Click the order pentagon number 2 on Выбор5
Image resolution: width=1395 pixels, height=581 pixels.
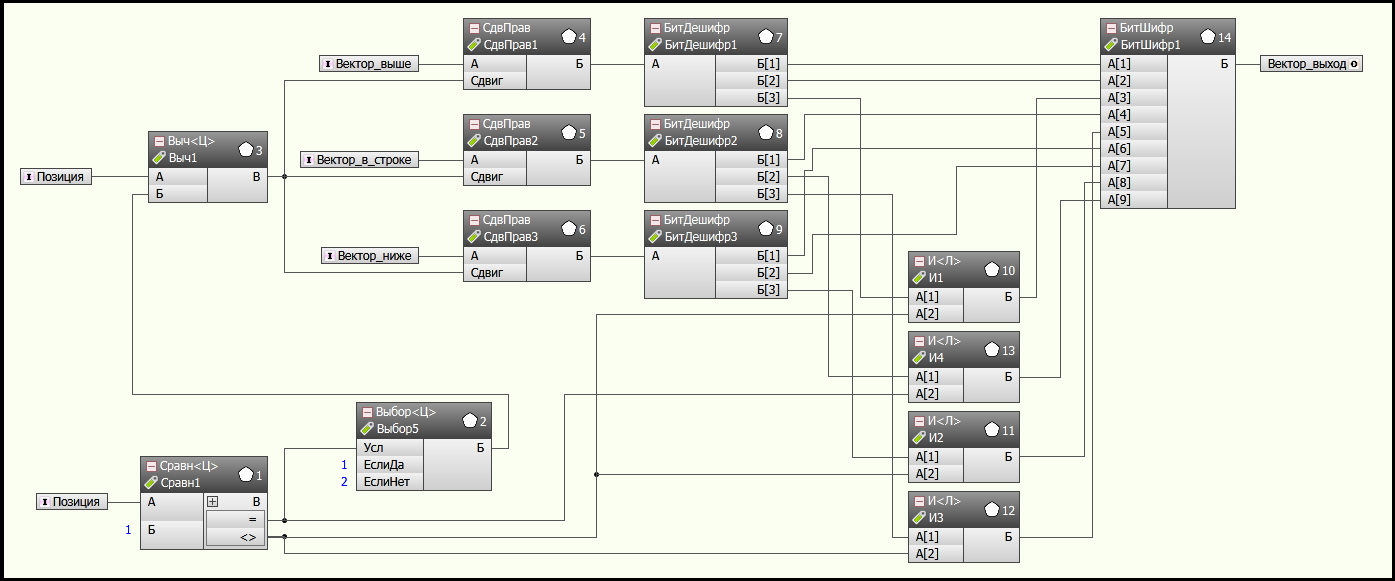click(x=470, y=421)
